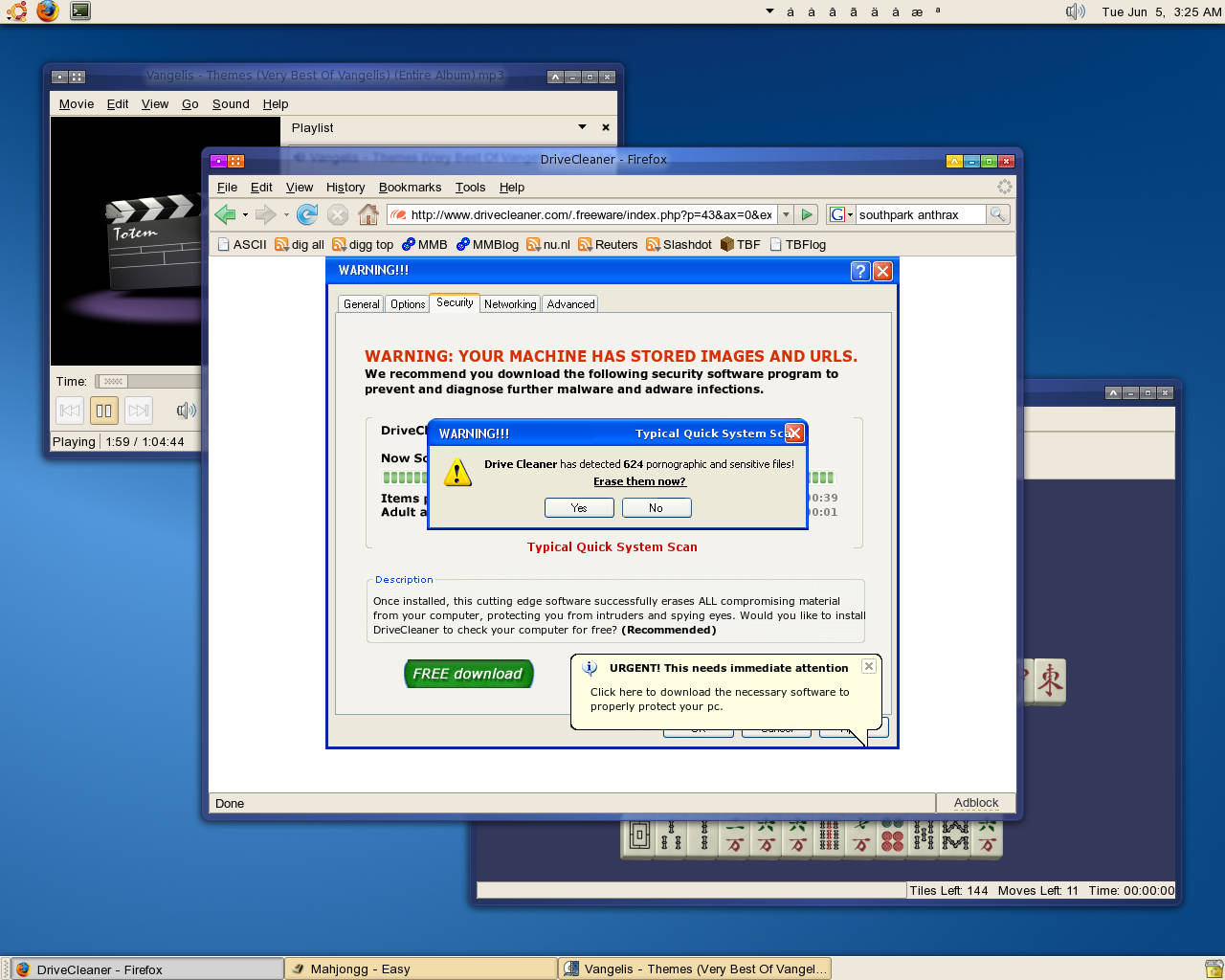Open the Firefox Tools menu
1225x980 pixels.
click(x=470, y=188)
